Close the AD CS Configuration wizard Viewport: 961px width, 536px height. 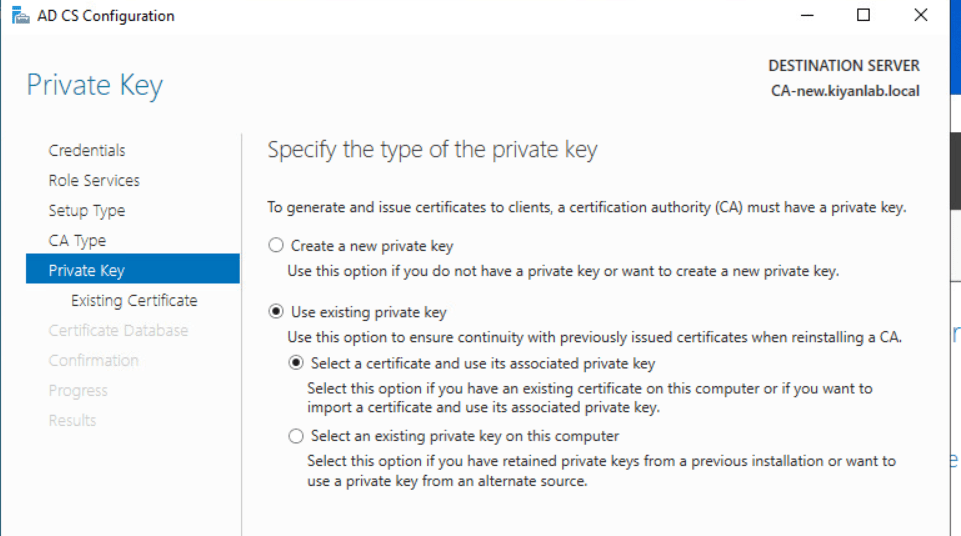pos(921,15)
